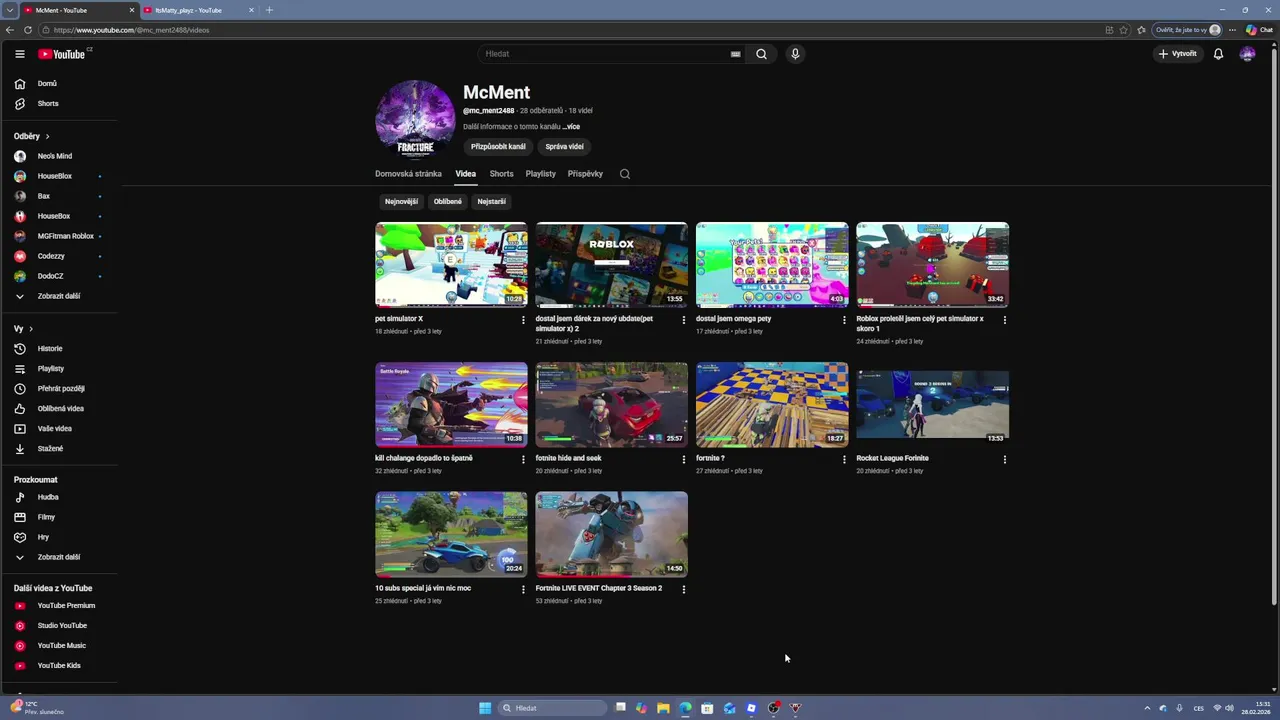The image size is (1280, 720).
Task: Show hidden system tray icons
Action: 1147,708
